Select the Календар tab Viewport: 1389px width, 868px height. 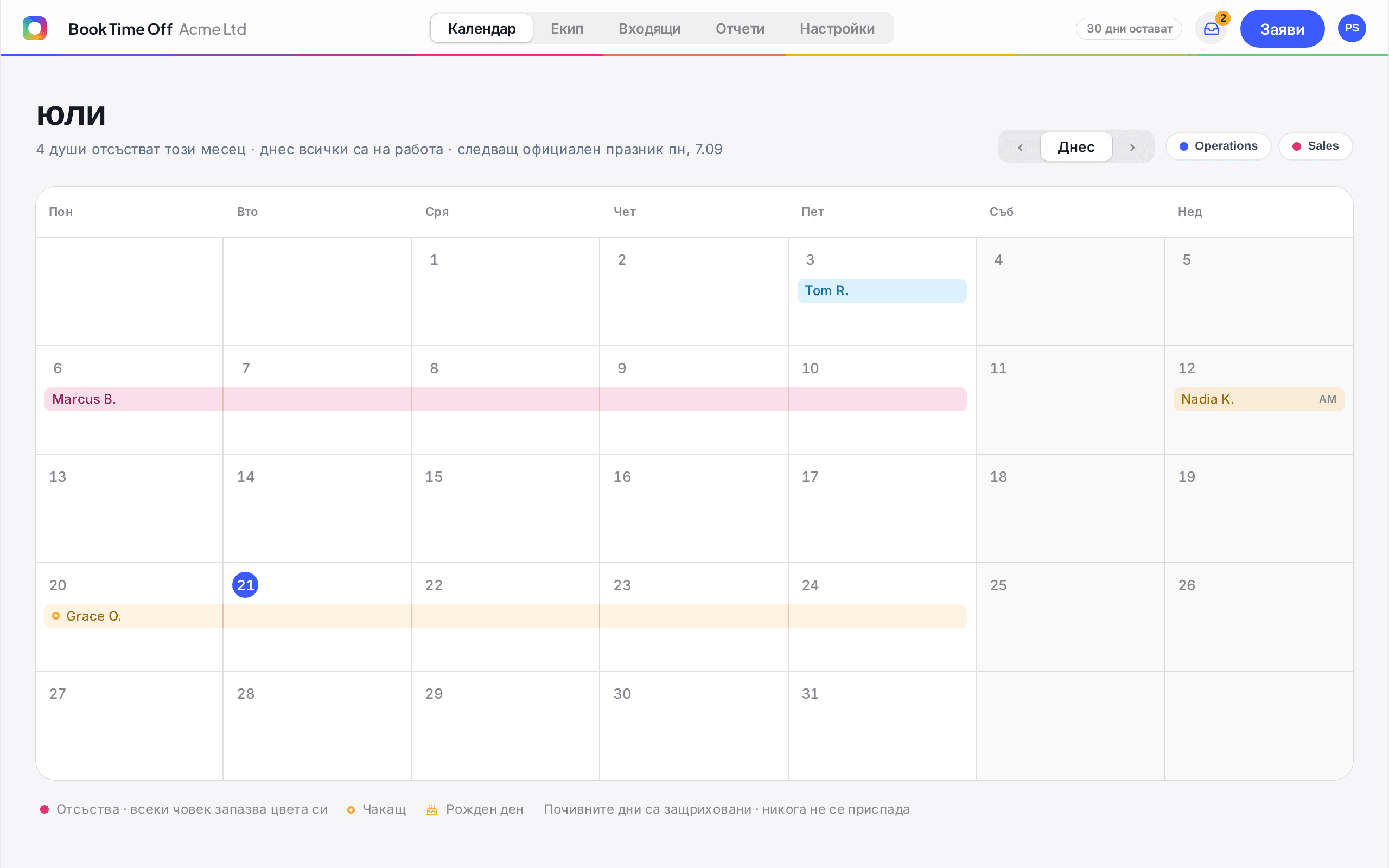click(482, 29)
